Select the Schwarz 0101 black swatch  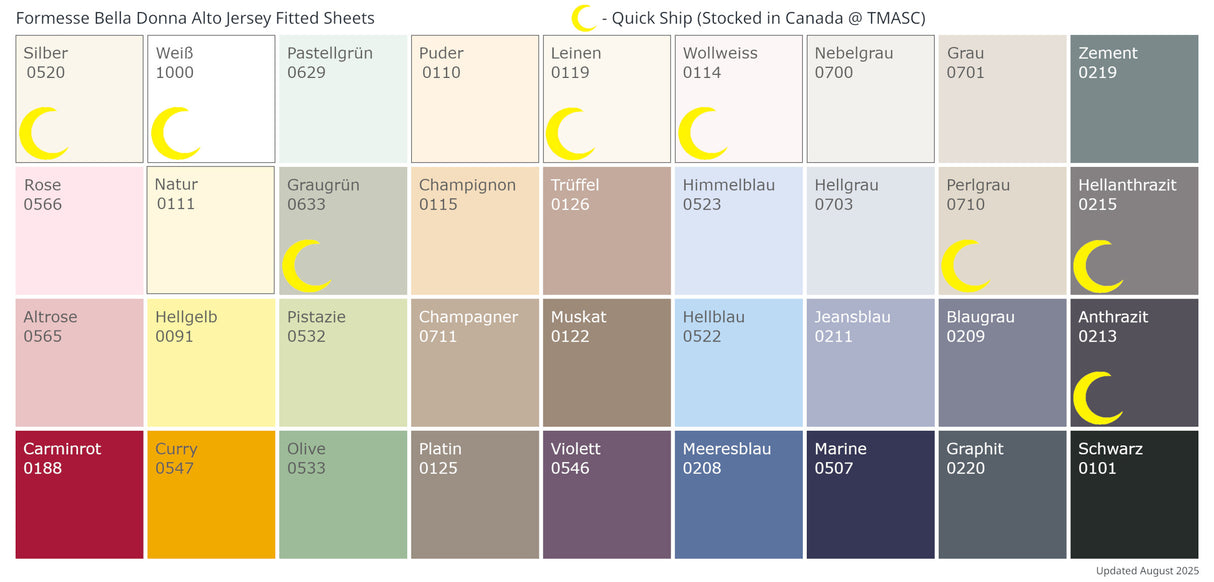pyautogui.click(x=1134, y=494)
